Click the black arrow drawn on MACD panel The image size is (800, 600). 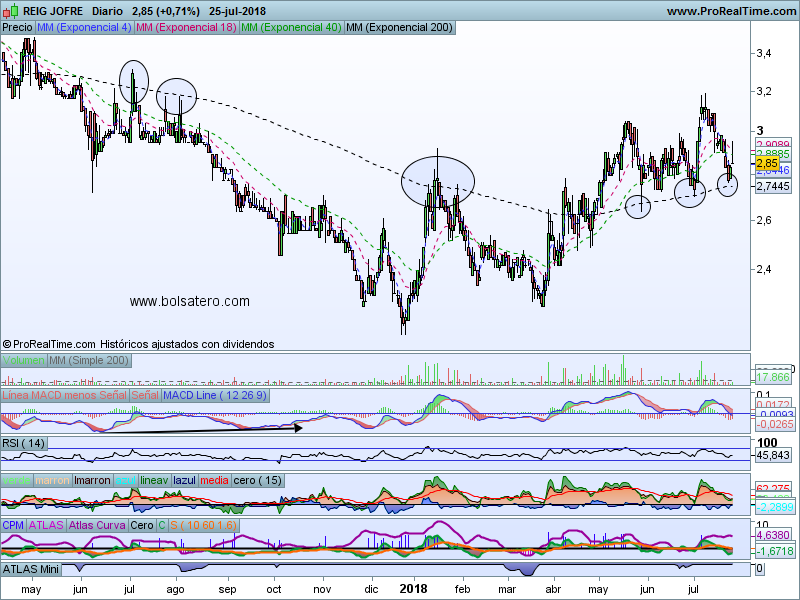200,428
